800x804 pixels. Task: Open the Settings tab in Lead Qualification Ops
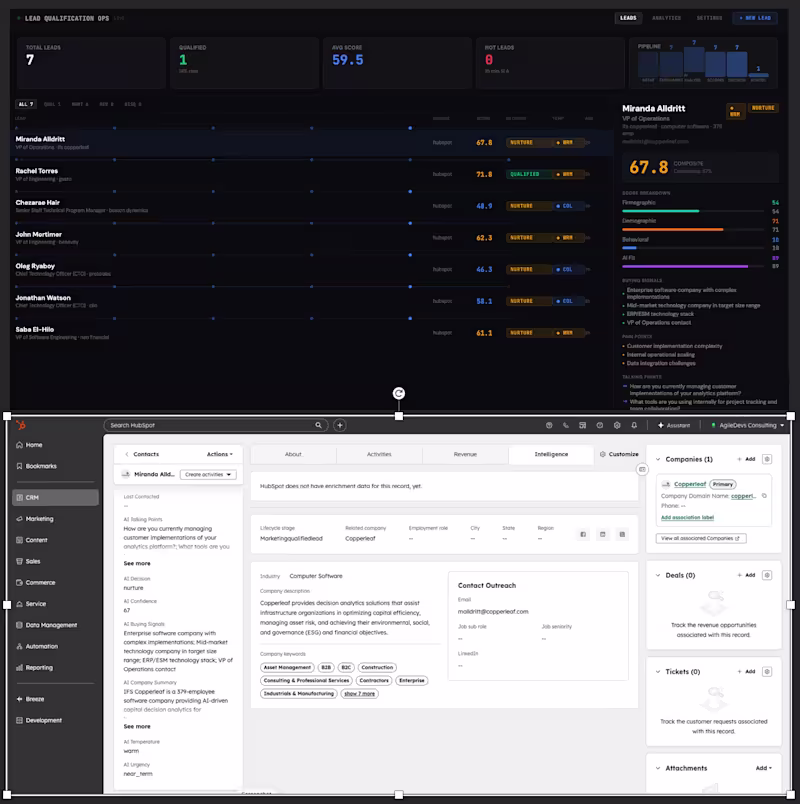pyautogui.click(x=709, y=18)
